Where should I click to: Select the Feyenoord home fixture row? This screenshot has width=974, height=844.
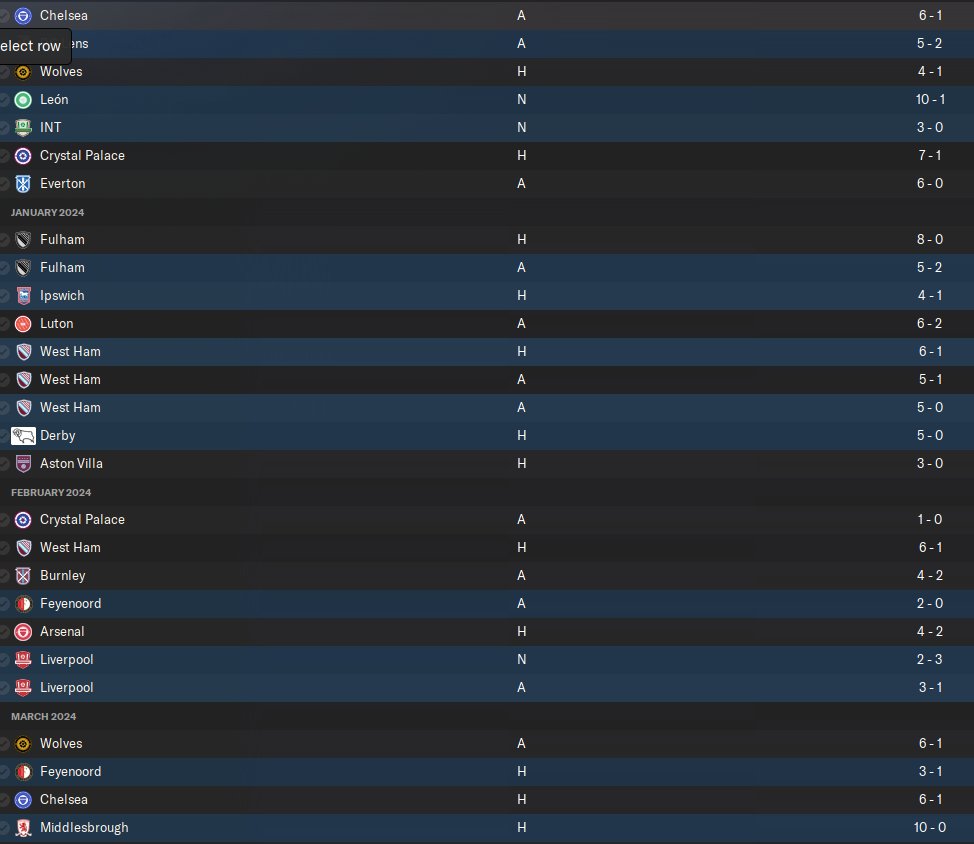click(x=487, y=771)
